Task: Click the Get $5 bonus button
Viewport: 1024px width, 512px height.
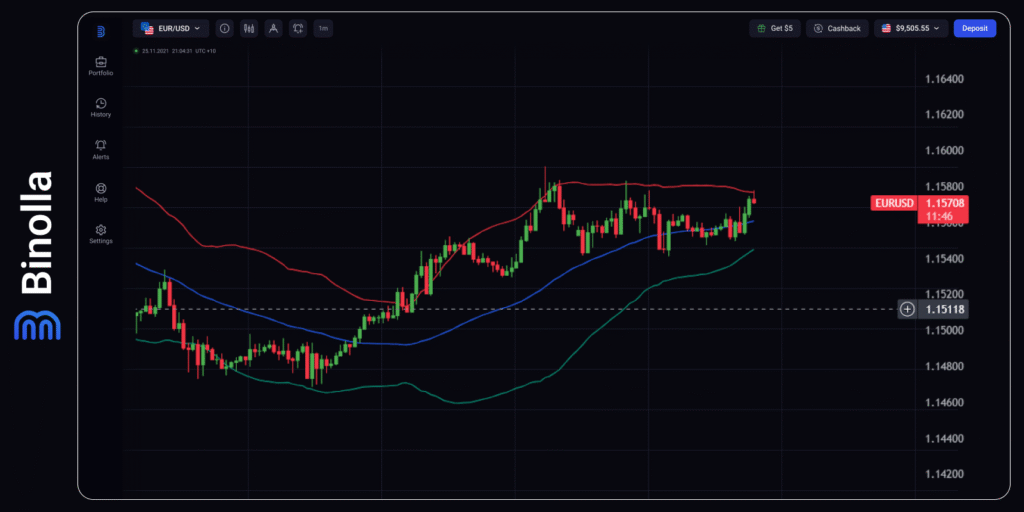Action: click(775, 29)
